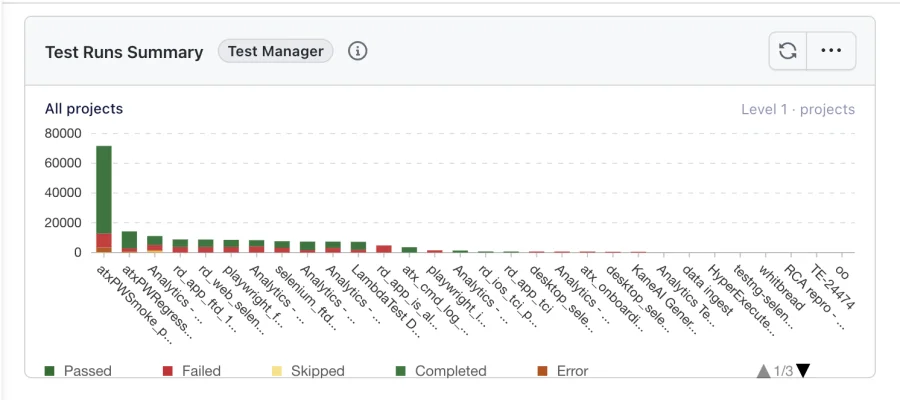Click the all-red rd_app_is_al bar

384,249
